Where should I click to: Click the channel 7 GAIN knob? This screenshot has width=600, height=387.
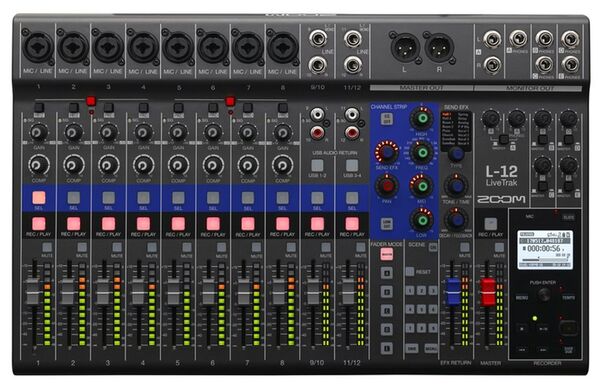point(247,132)
